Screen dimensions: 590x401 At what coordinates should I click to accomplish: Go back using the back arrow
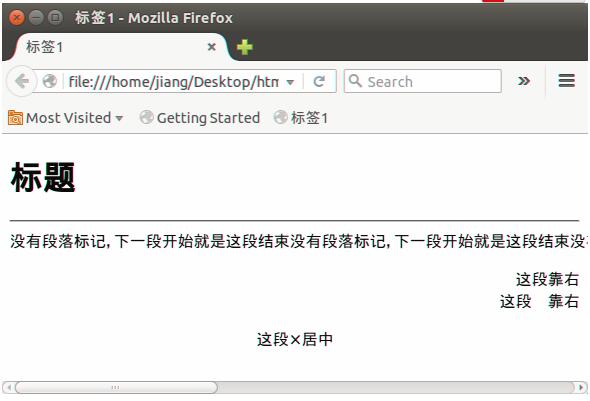21,81
